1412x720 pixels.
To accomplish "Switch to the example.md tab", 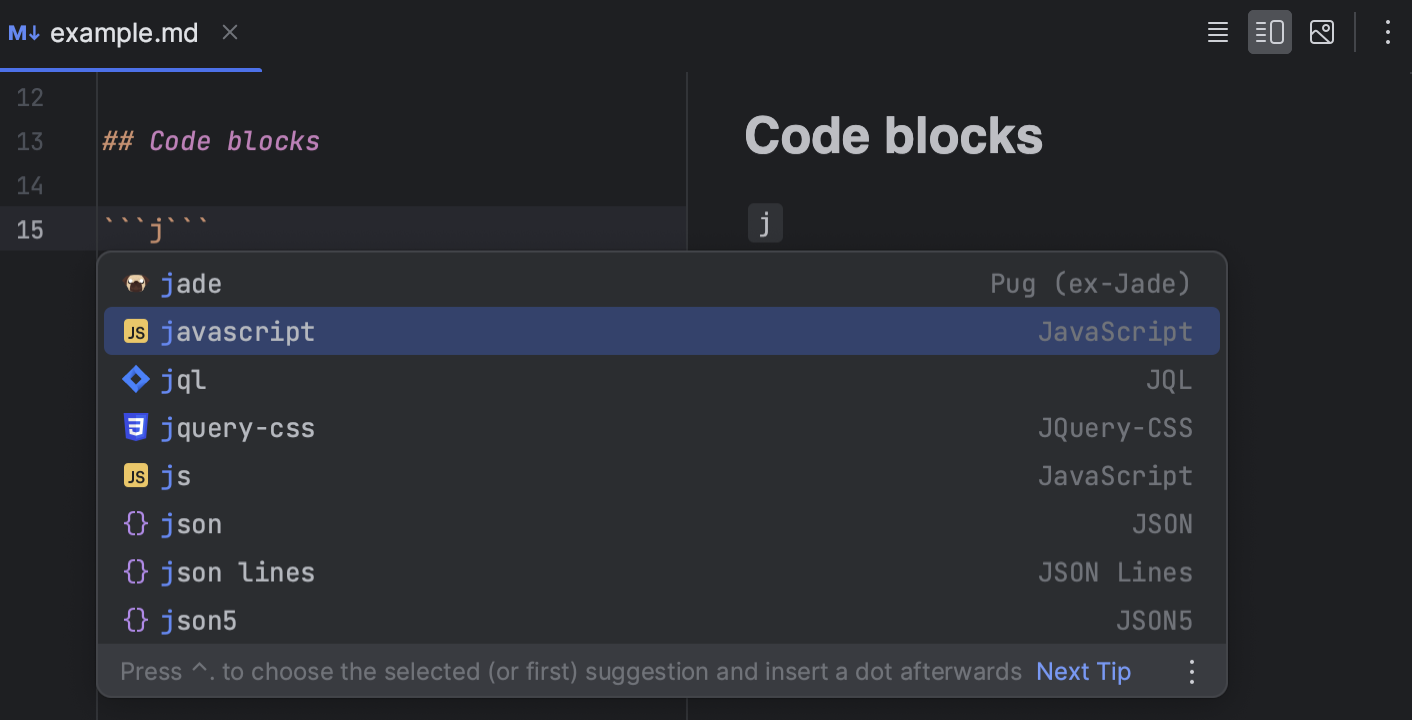I will click(124, 32).
